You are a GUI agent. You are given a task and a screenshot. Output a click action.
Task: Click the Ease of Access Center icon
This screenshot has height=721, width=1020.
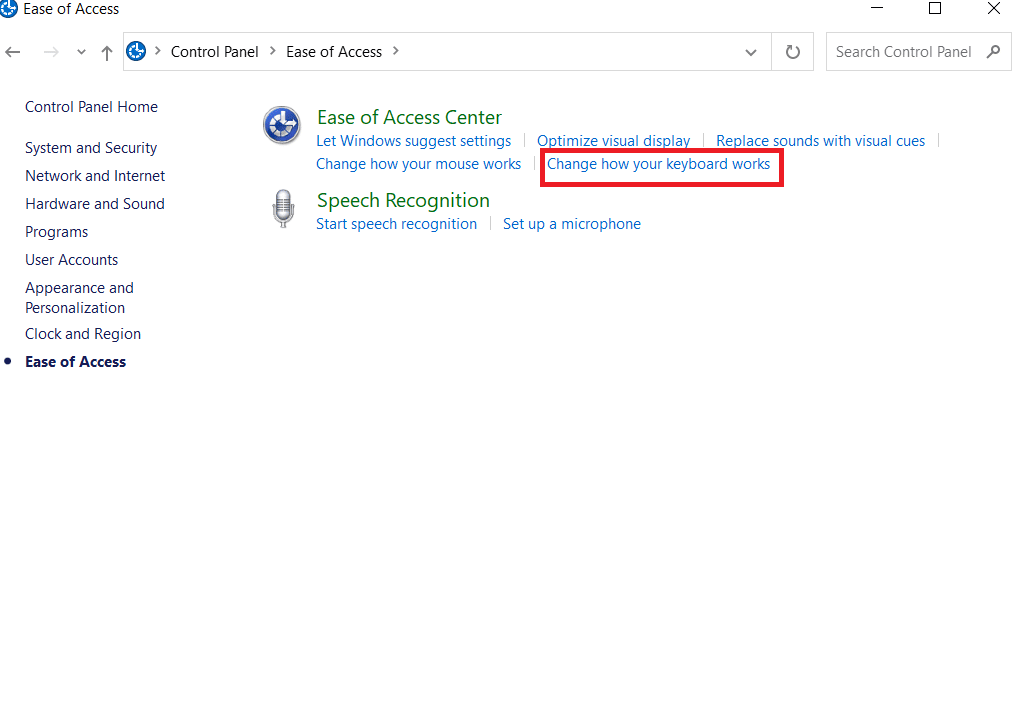coord(281,126)
